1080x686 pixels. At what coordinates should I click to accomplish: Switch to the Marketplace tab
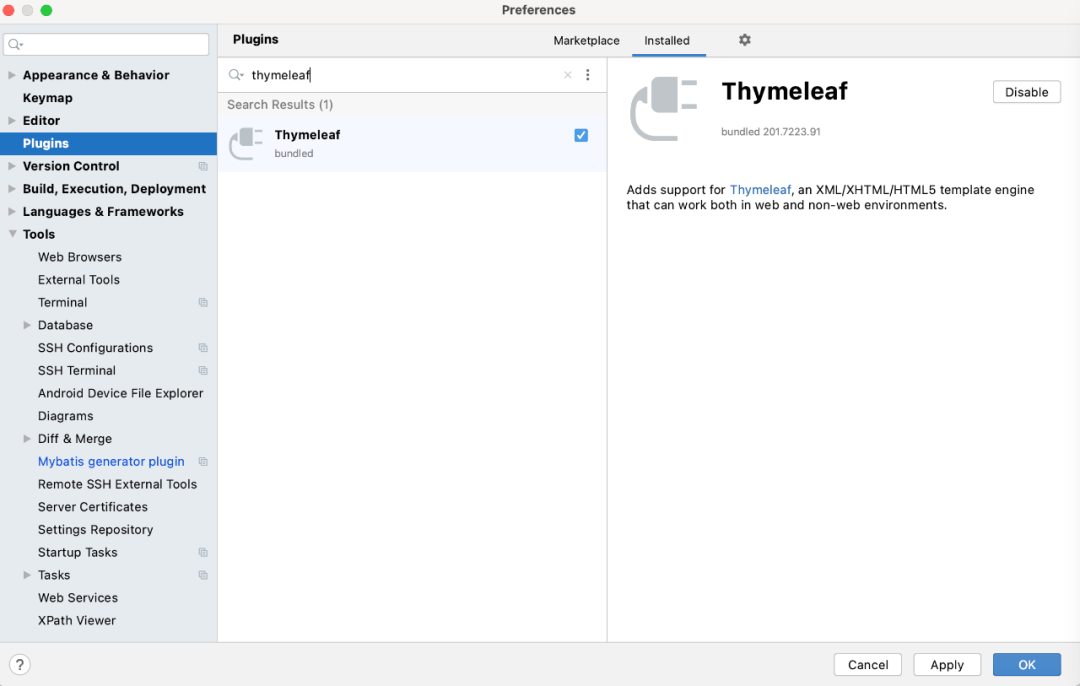click(586, 41)
